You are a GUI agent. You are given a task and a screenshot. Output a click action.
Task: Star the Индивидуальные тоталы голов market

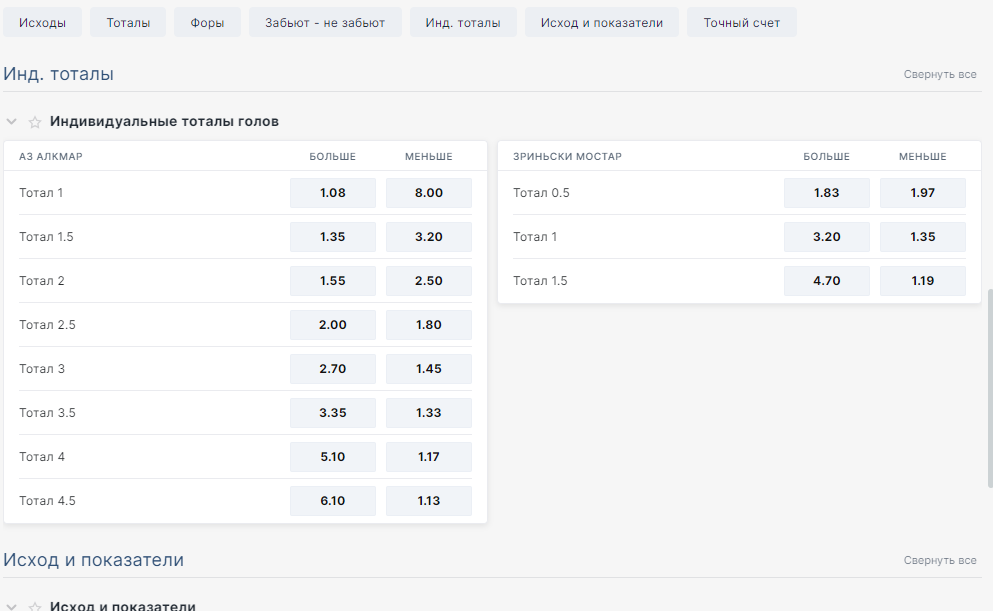point(35,122)
